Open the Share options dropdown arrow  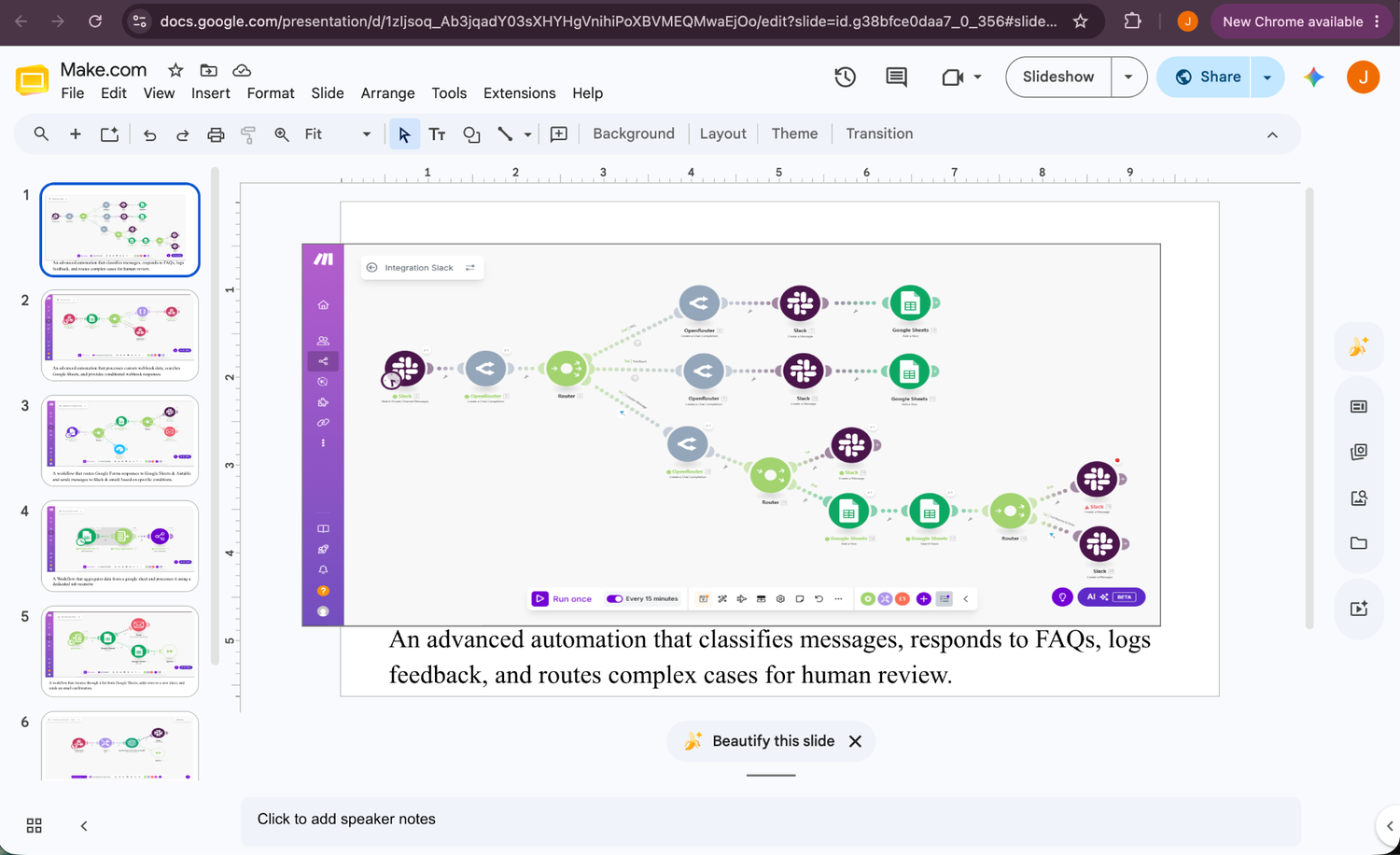click(x=1267, y=77)
